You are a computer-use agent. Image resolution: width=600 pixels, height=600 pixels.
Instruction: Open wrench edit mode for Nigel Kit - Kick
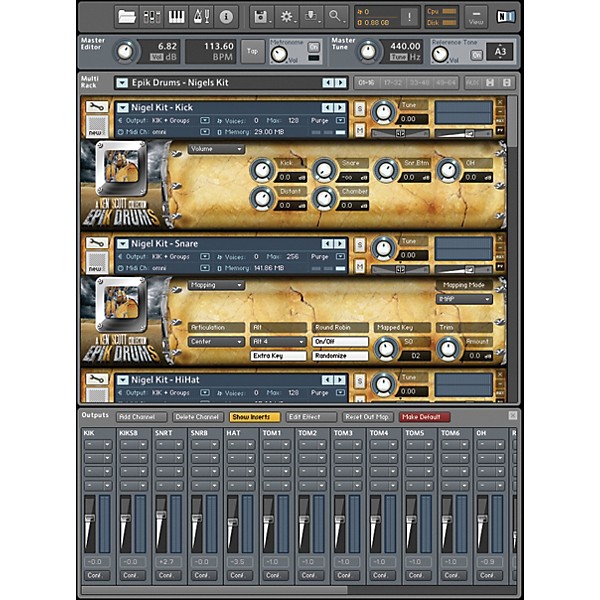[97, 106]
